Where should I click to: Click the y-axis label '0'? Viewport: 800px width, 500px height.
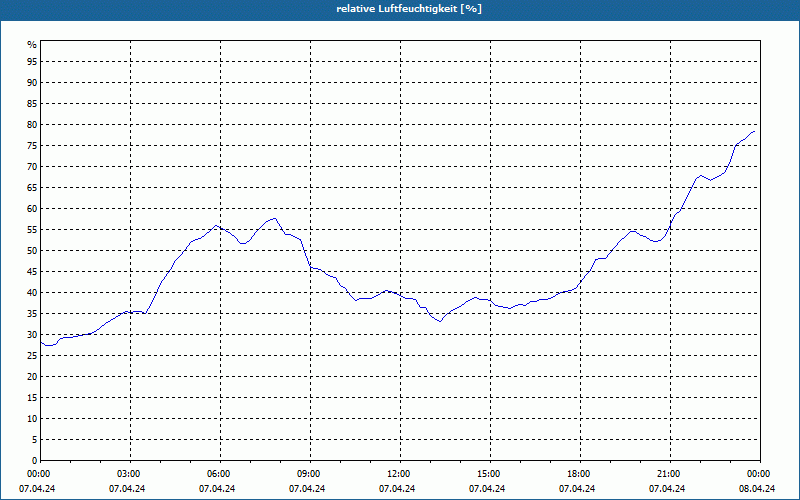(x=35, y=461)
